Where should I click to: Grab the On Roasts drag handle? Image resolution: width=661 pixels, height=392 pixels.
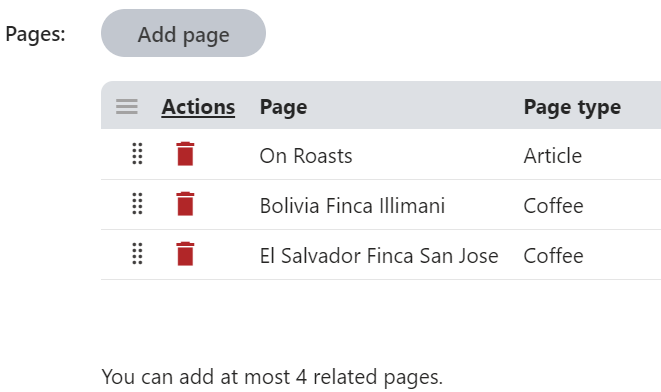tap(137, 154)
